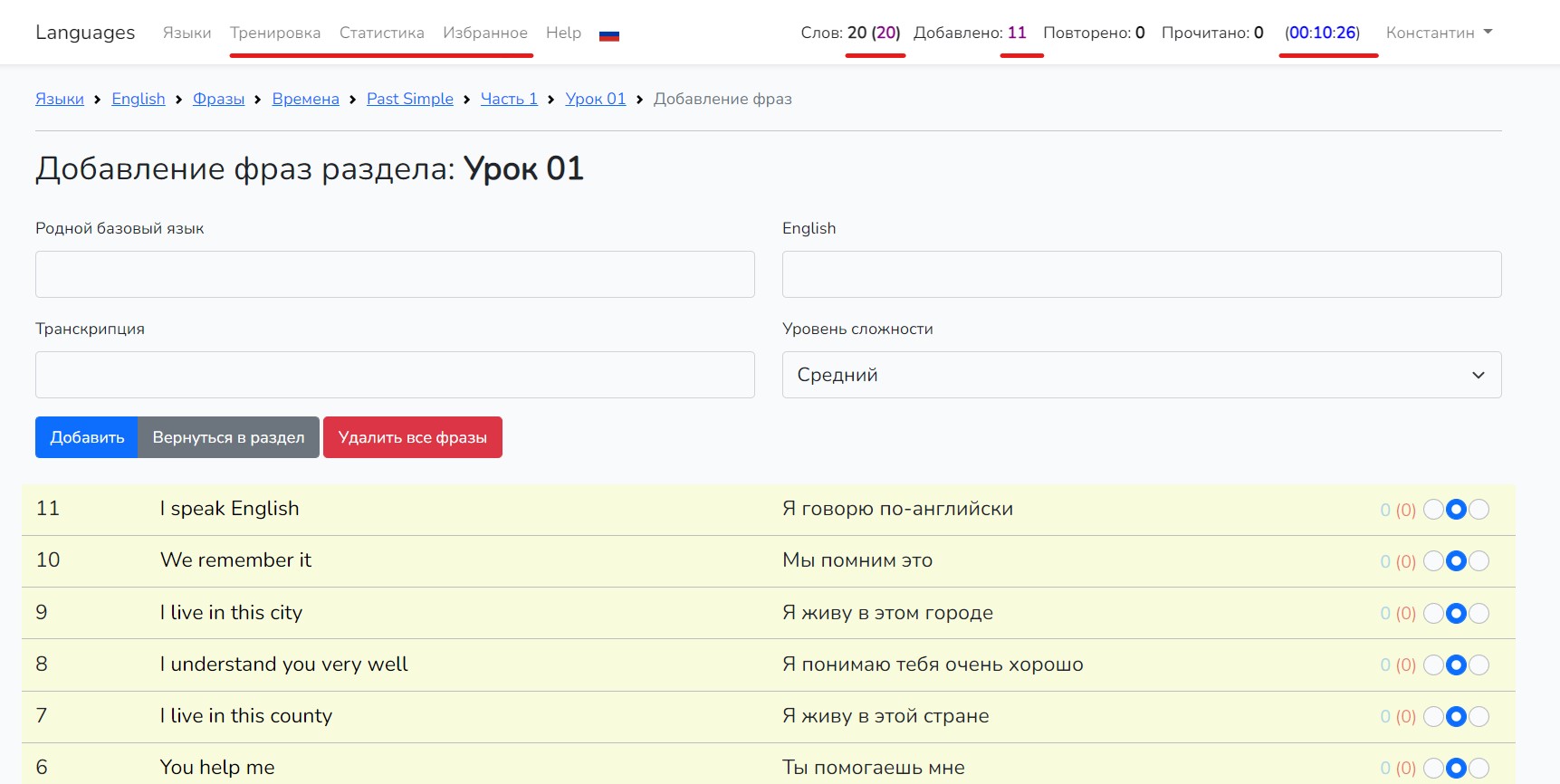Viewport: 1560px width, 784px height.
Task: Focus the Родной базовый язык input field
Action: (x=395, y=274)
